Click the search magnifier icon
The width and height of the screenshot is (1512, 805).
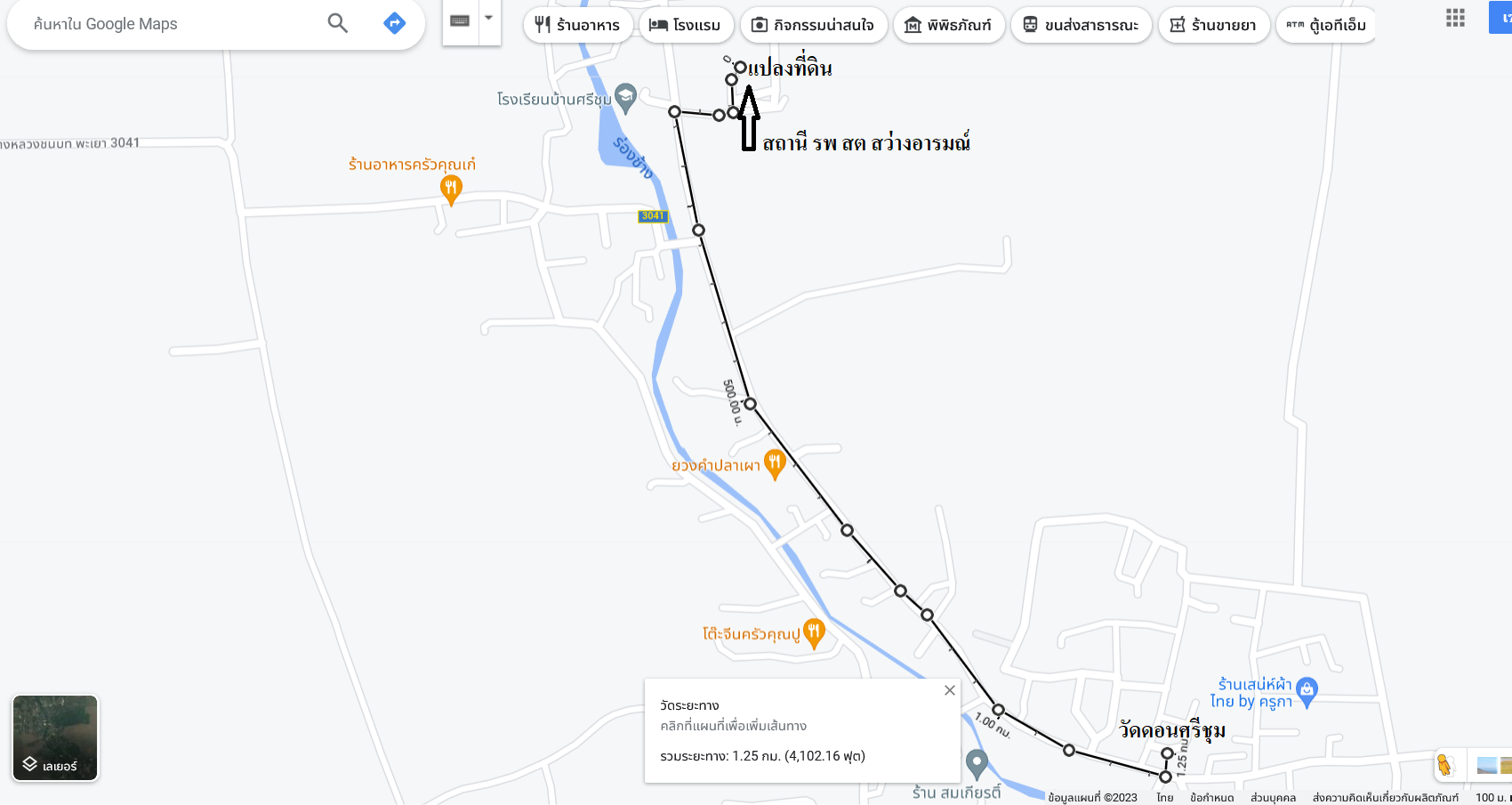coord(337,23)
